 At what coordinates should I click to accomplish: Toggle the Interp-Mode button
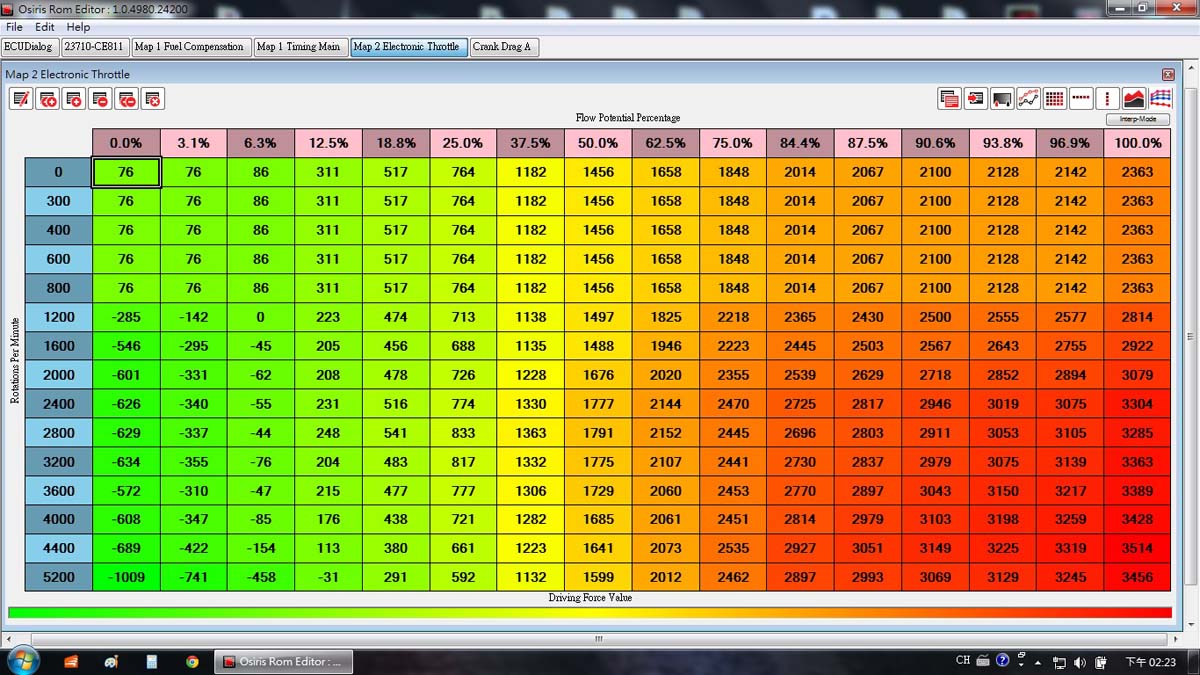pyautogui.click(x=1138, y=119)
